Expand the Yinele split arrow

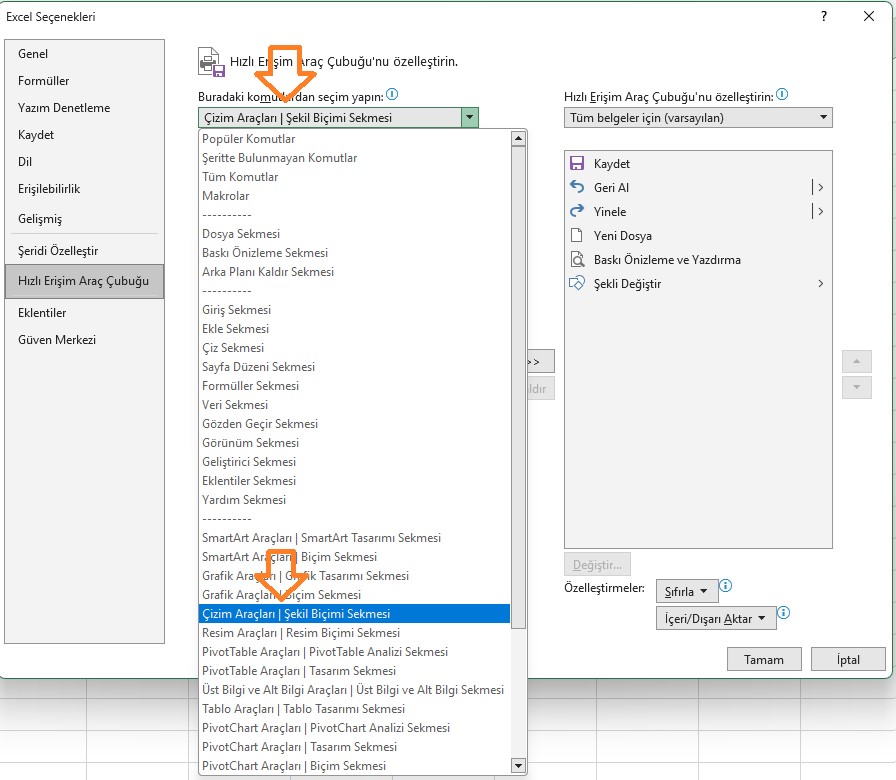click(821, 211)
